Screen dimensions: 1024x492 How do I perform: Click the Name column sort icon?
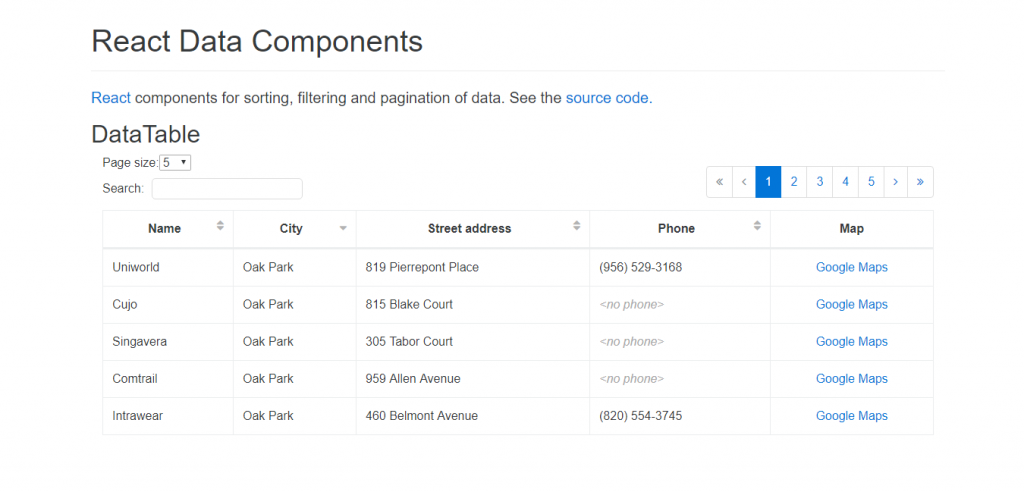[x=220, y=225]
